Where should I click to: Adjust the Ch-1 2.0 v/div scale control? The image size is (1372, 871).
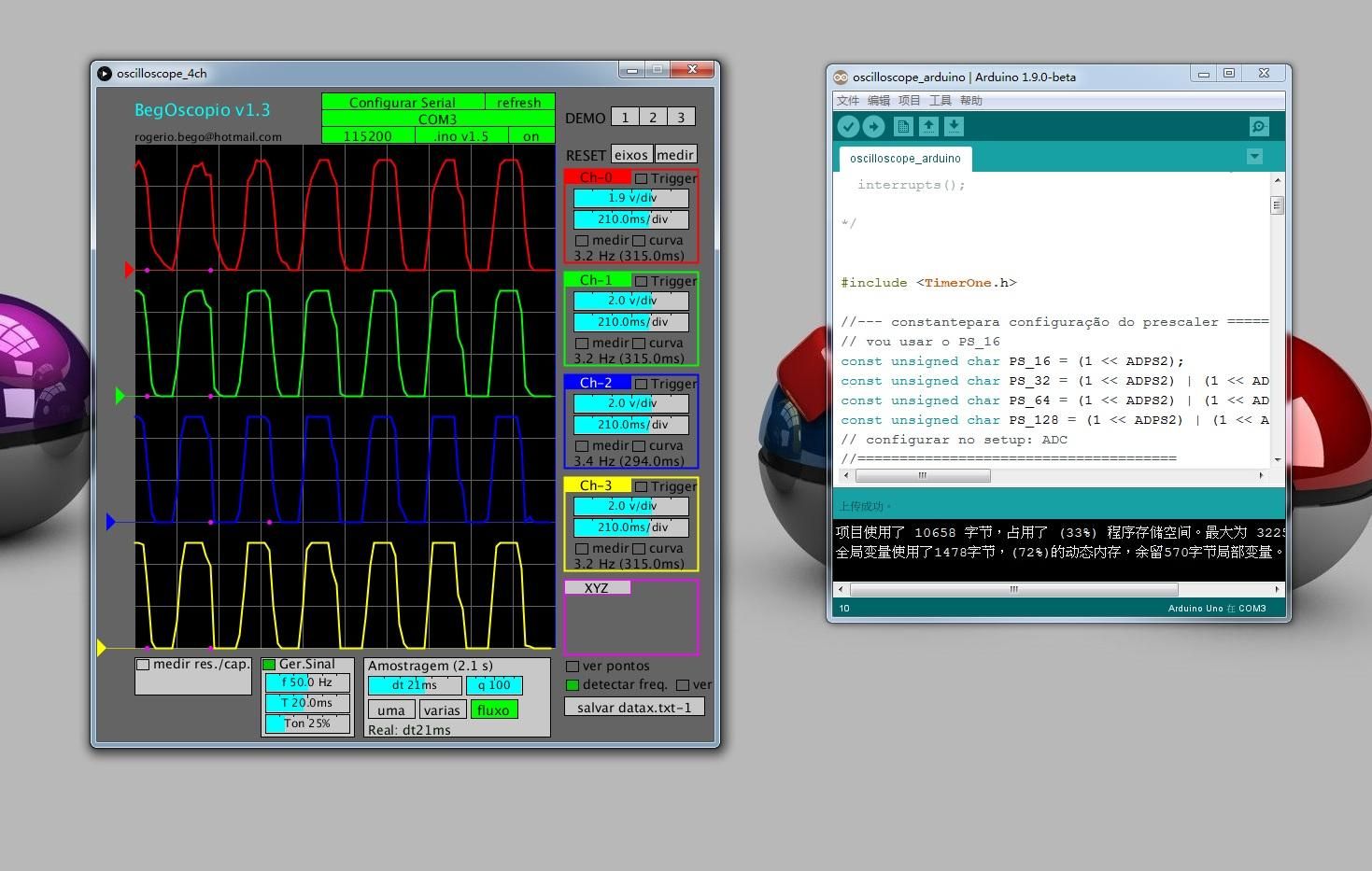630,301
